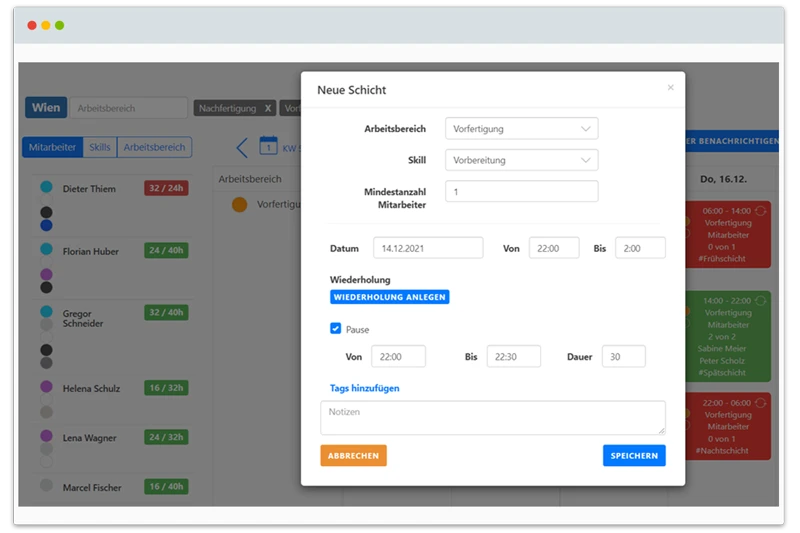The width and height of the screenshot is (800, 533).
Task: Open the Arbeitsbereich dropdown showing Vorfertigung
Action: [x=521, y=128]
